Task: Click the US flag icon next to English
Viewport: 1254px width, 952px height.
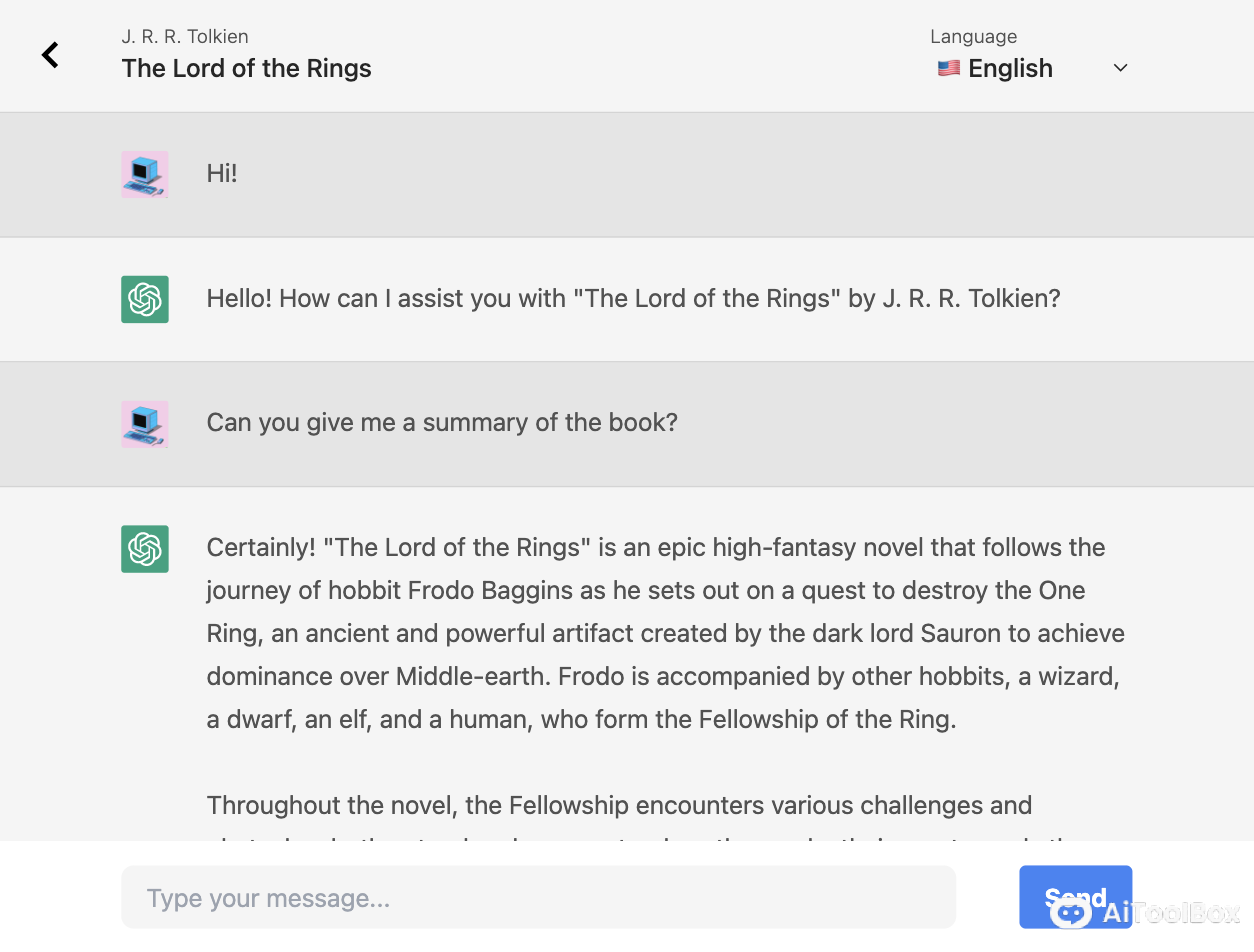Action: point(948,68)
